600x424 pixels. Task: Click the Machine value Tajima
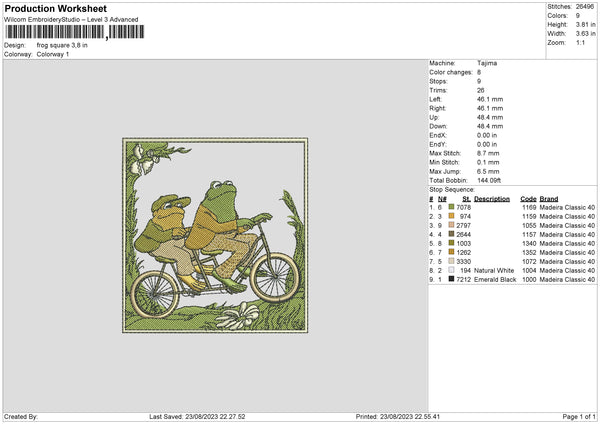(487, 63)
